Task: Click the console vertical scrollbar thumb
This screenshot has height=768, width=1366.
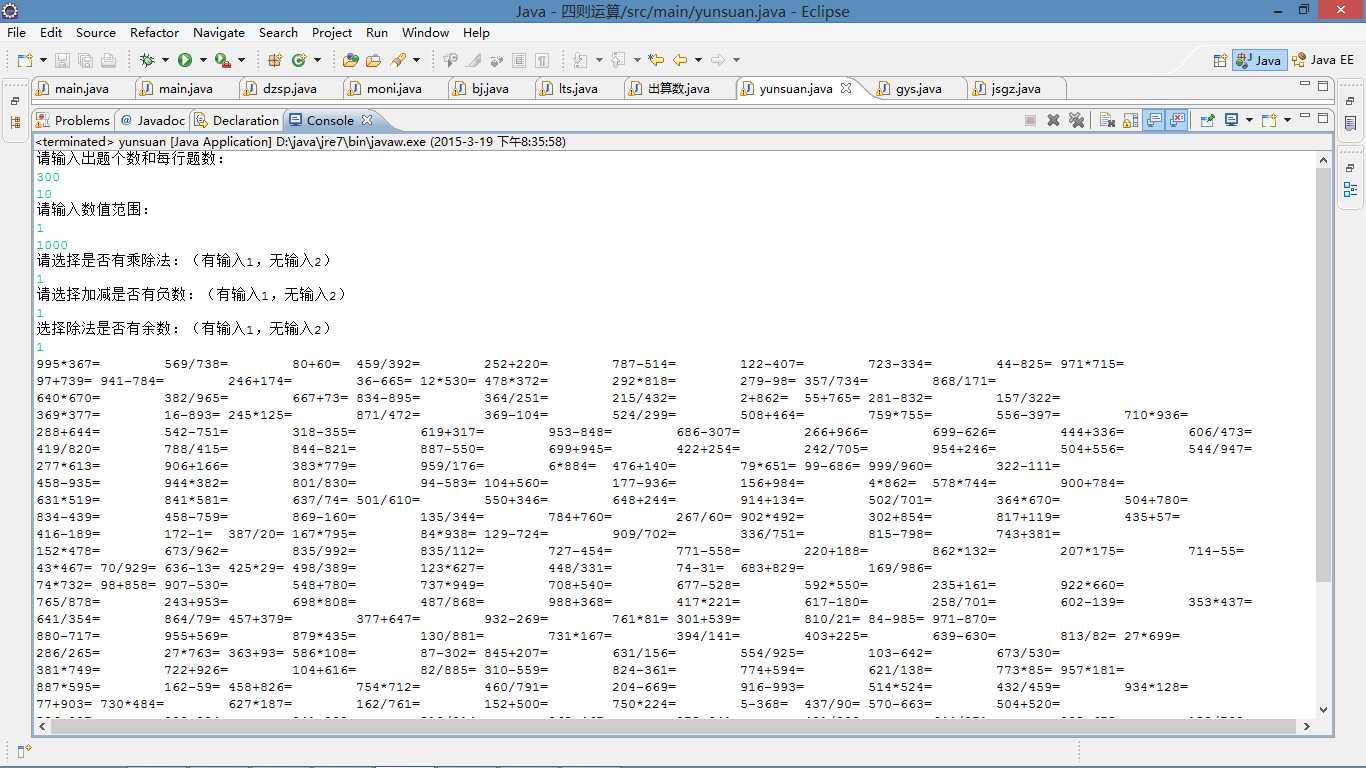Action: 1323,375
